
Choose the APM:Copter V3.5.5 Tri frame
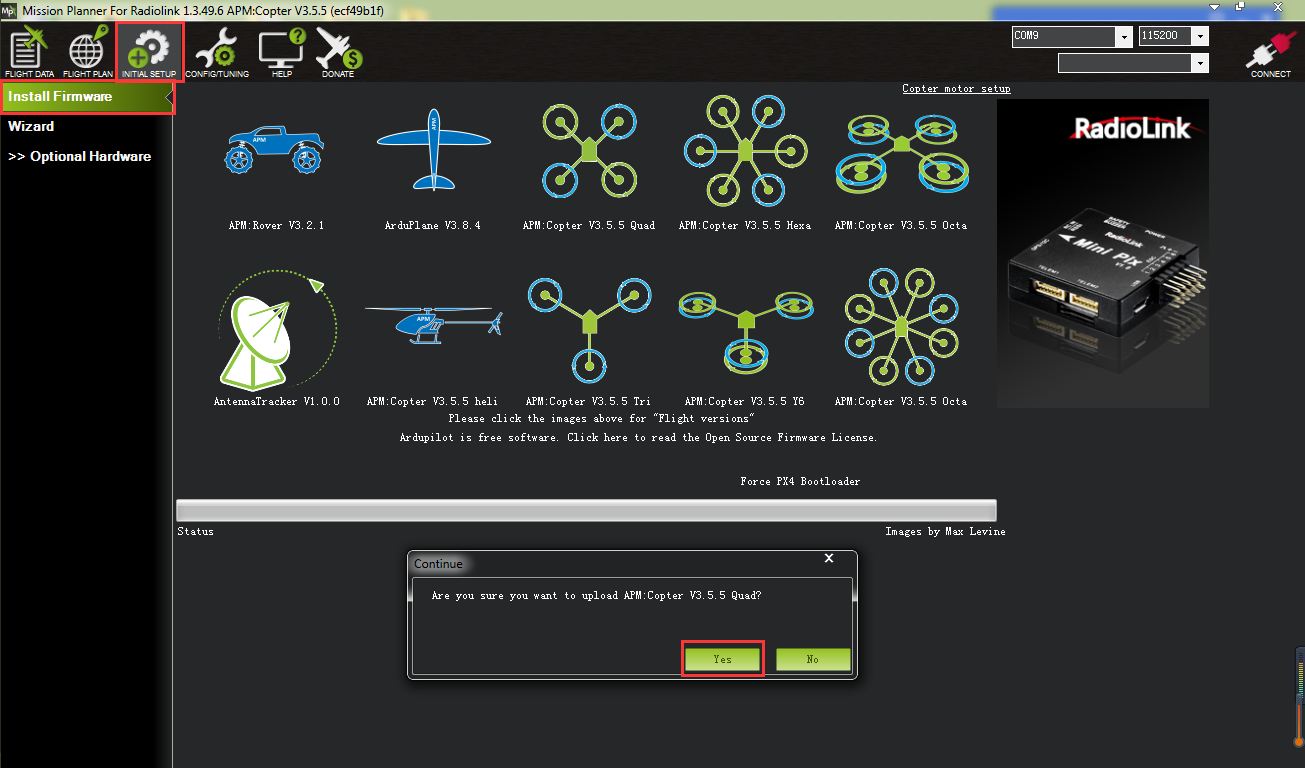(589, 326)
